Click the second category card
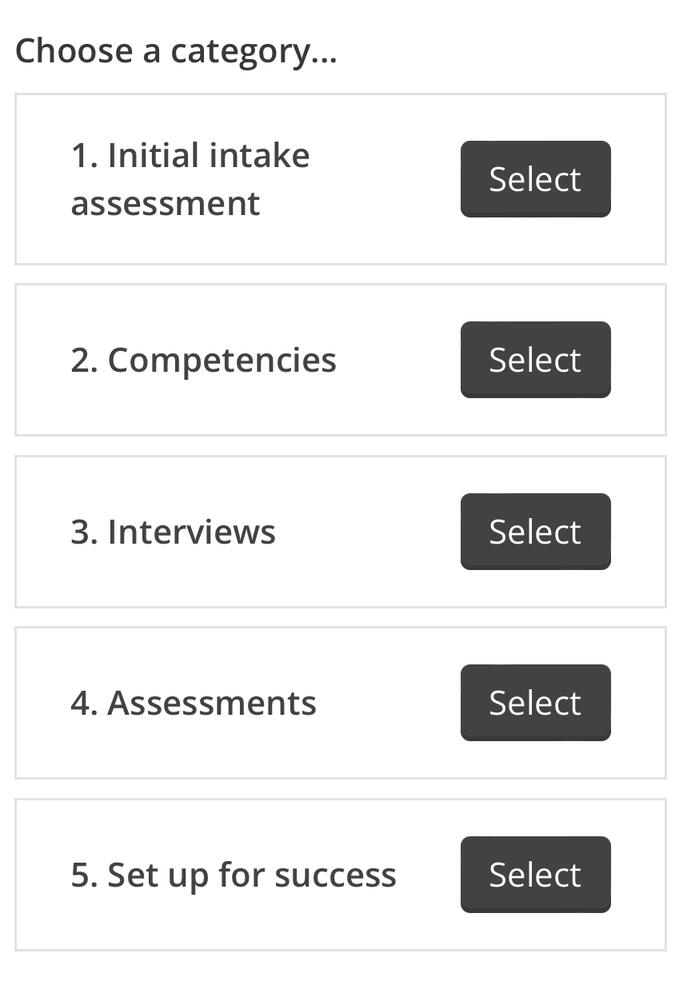Screen dimensions: 675x993 click(x=337, y=360)
